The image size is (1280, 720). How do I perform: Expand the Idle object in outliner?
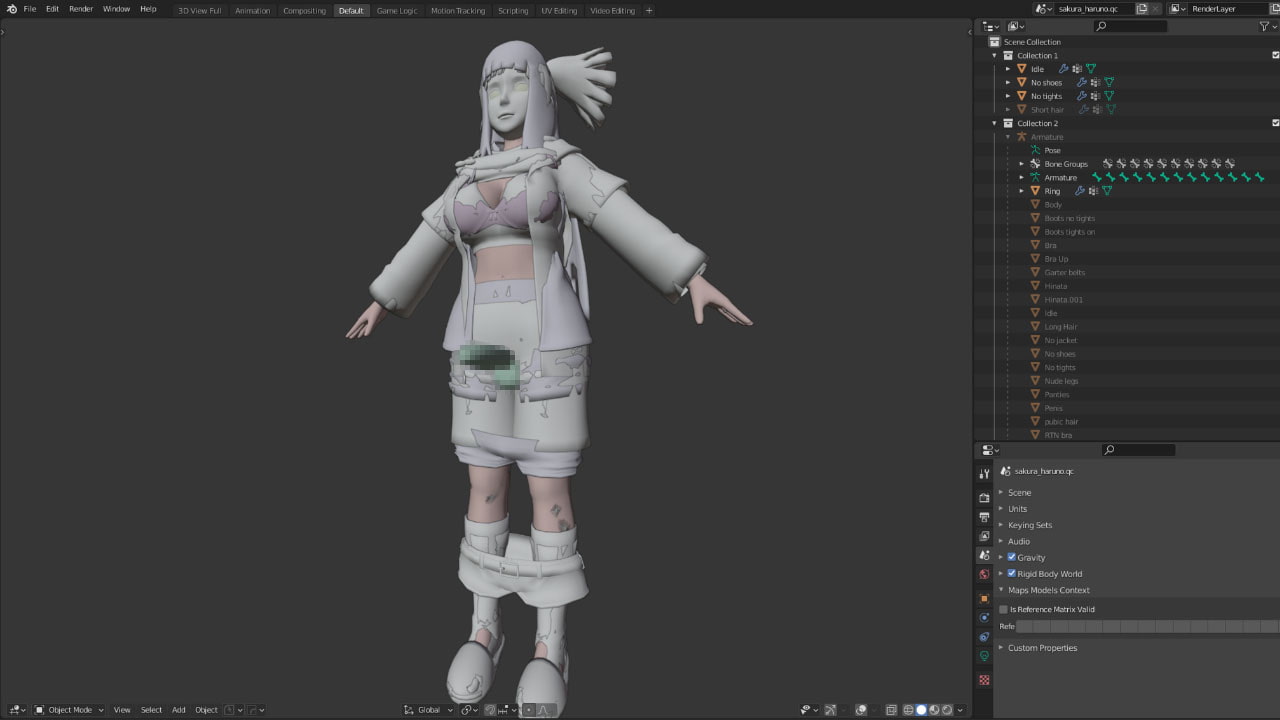[x=1008, y=69]
